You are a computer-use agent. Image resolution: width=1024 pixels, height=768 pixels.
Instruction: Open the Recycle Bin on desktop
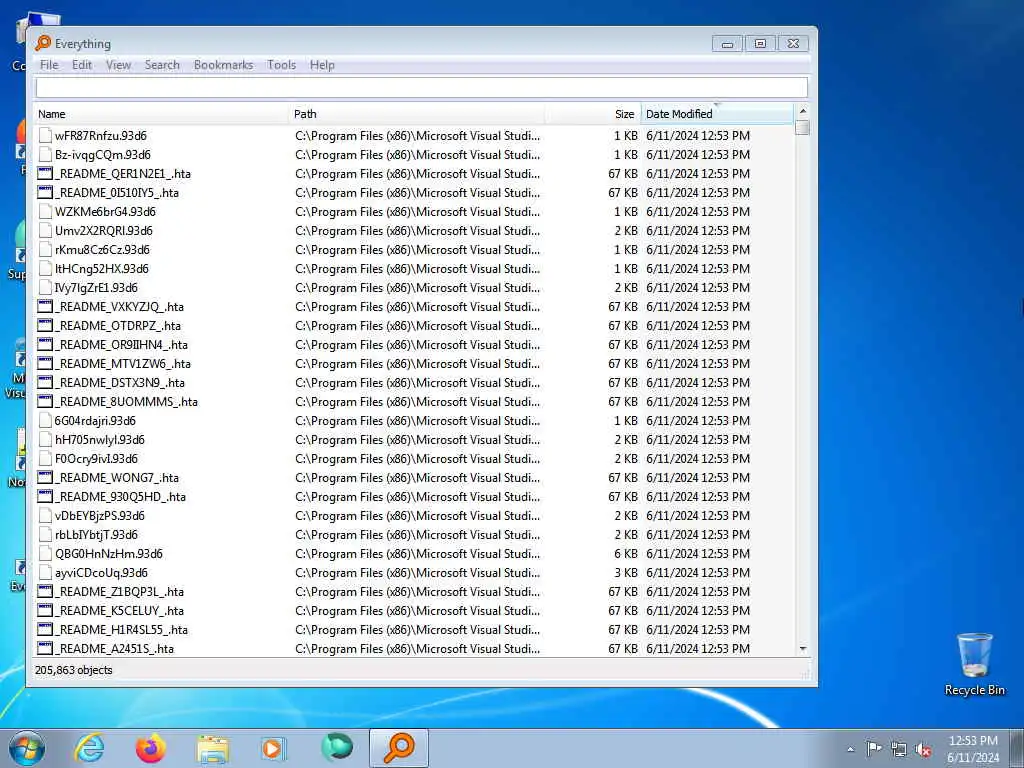pyautogui.click(x=974, y=664)
